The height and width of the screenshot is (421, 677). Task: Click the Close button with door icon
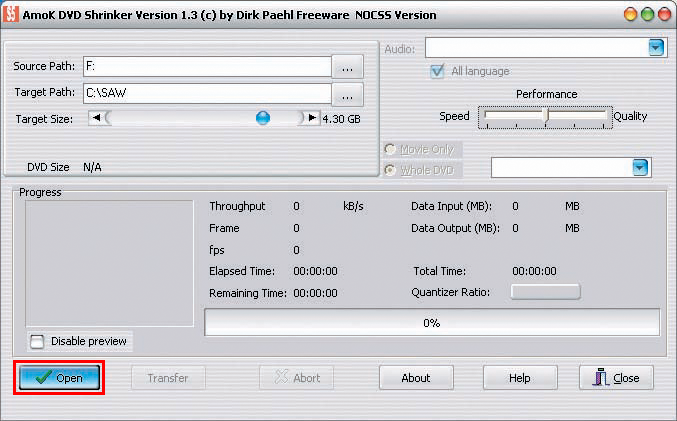pyautogui.click(x=616, y=378)
